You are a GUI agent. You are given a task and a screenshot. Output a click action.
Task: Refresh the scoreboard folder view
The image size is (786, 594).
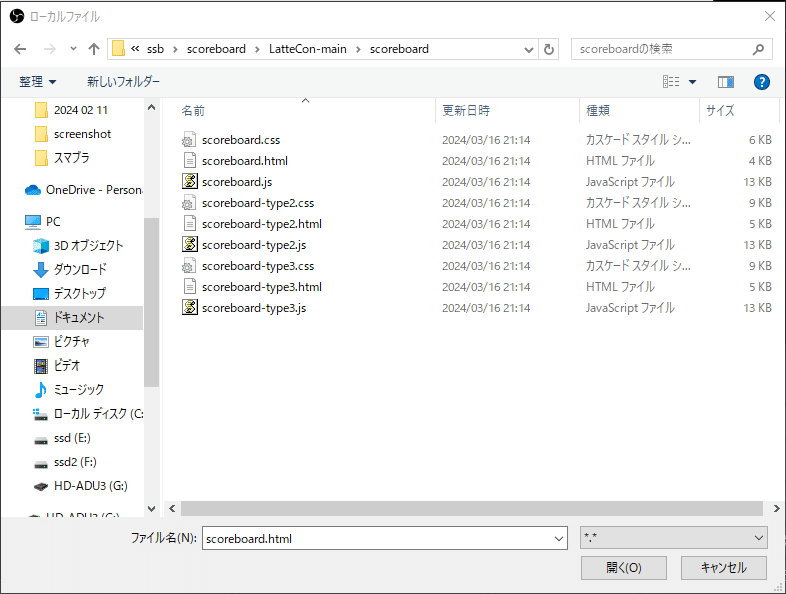point(549,49)
